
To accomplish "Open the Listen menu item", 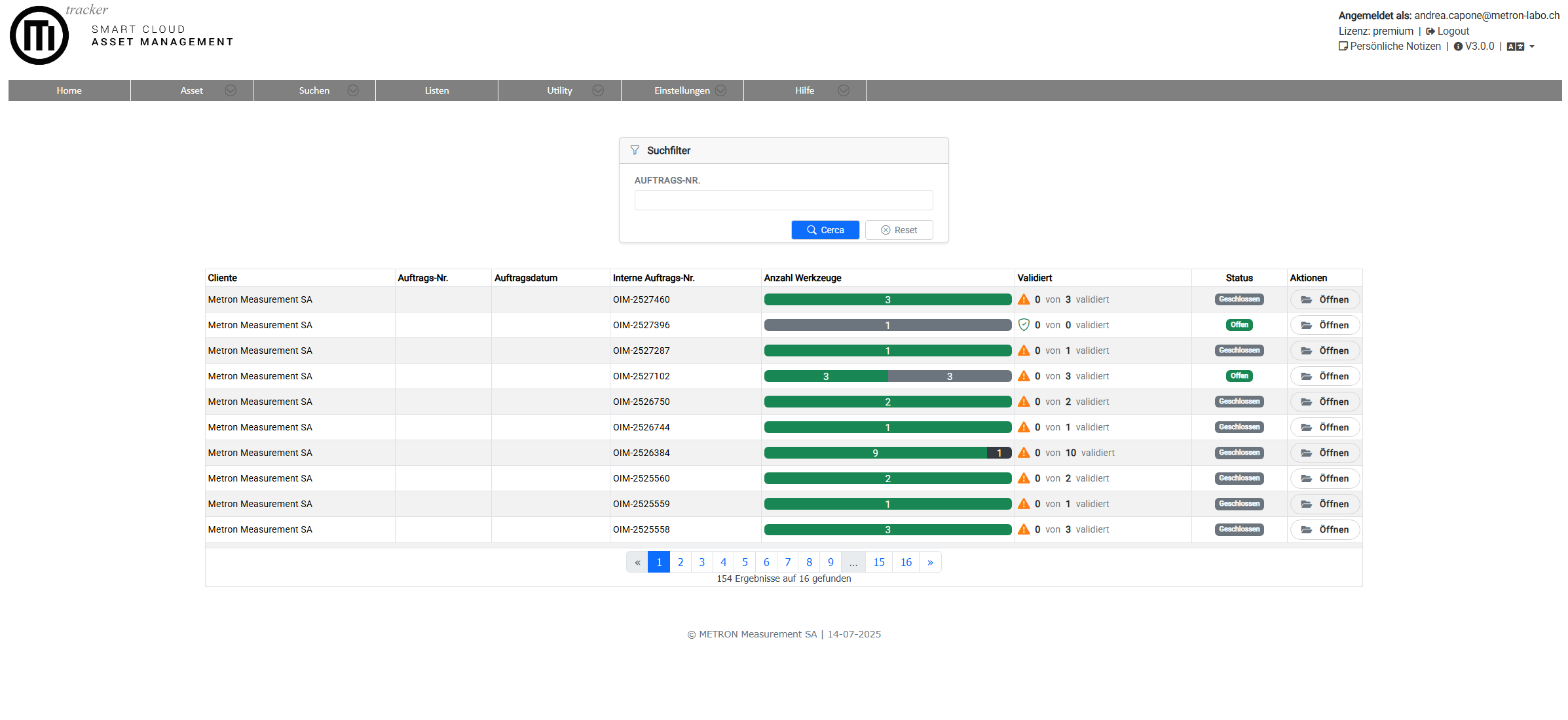I will coord(437,90).
